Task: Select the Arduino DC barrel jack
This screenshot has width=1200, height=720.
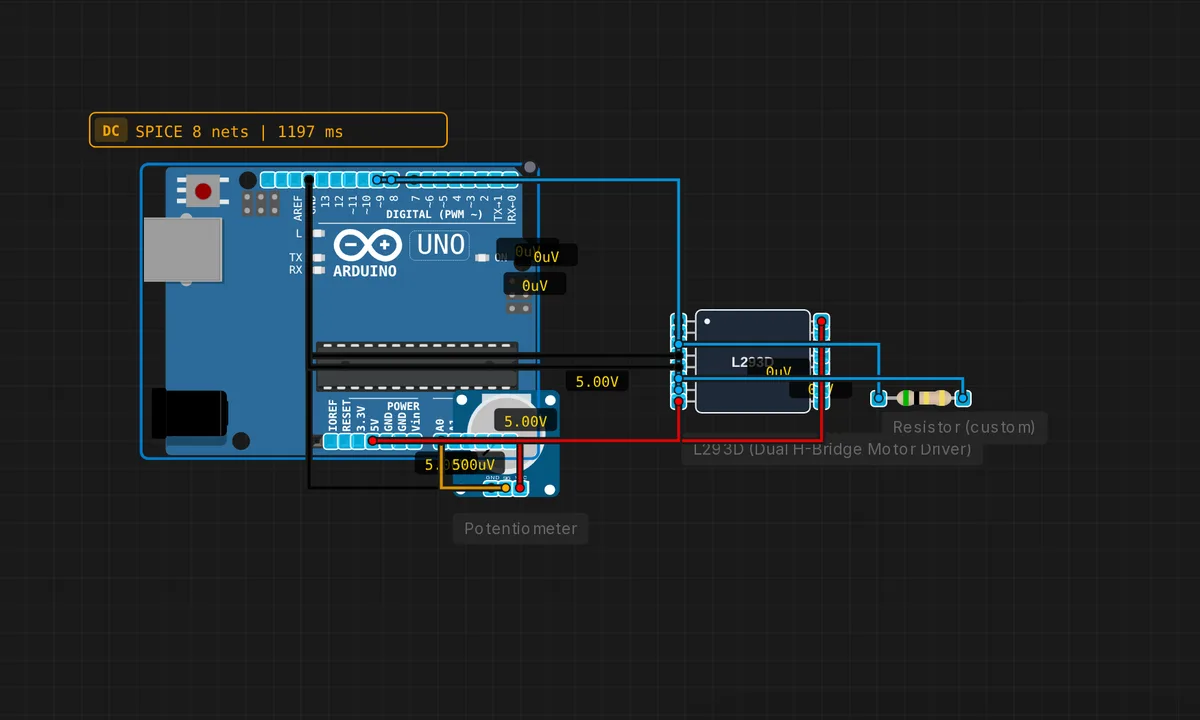Action: (x=190, y=413)
